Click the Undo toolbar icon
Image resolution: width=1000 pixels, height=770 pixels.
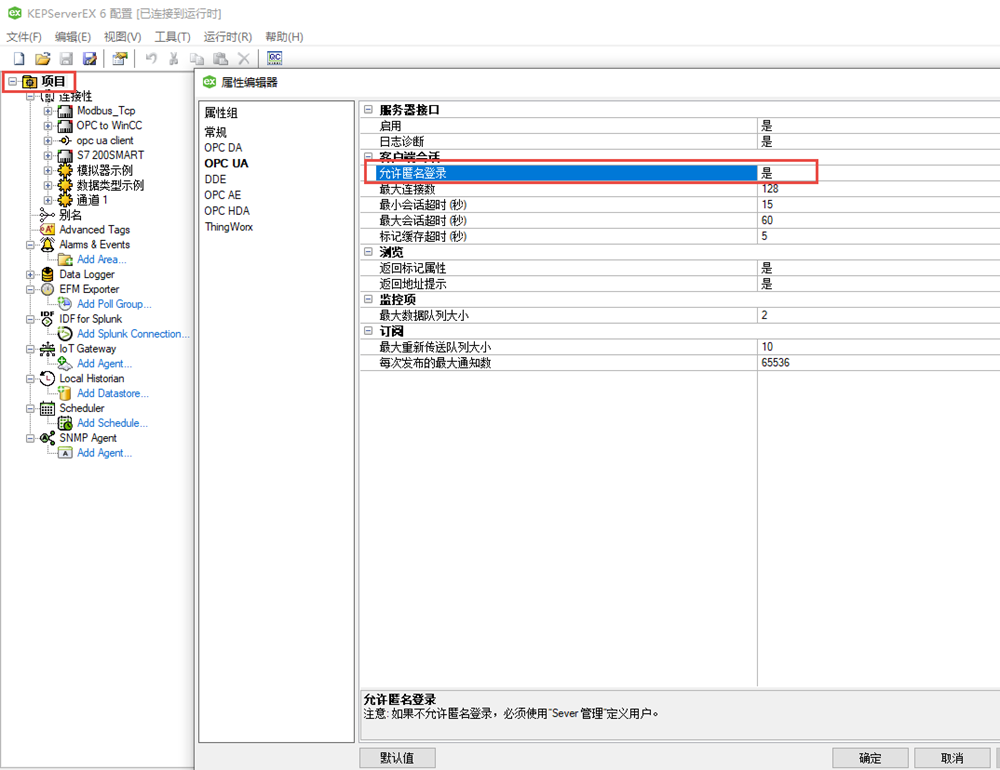(x=151, y=59)
